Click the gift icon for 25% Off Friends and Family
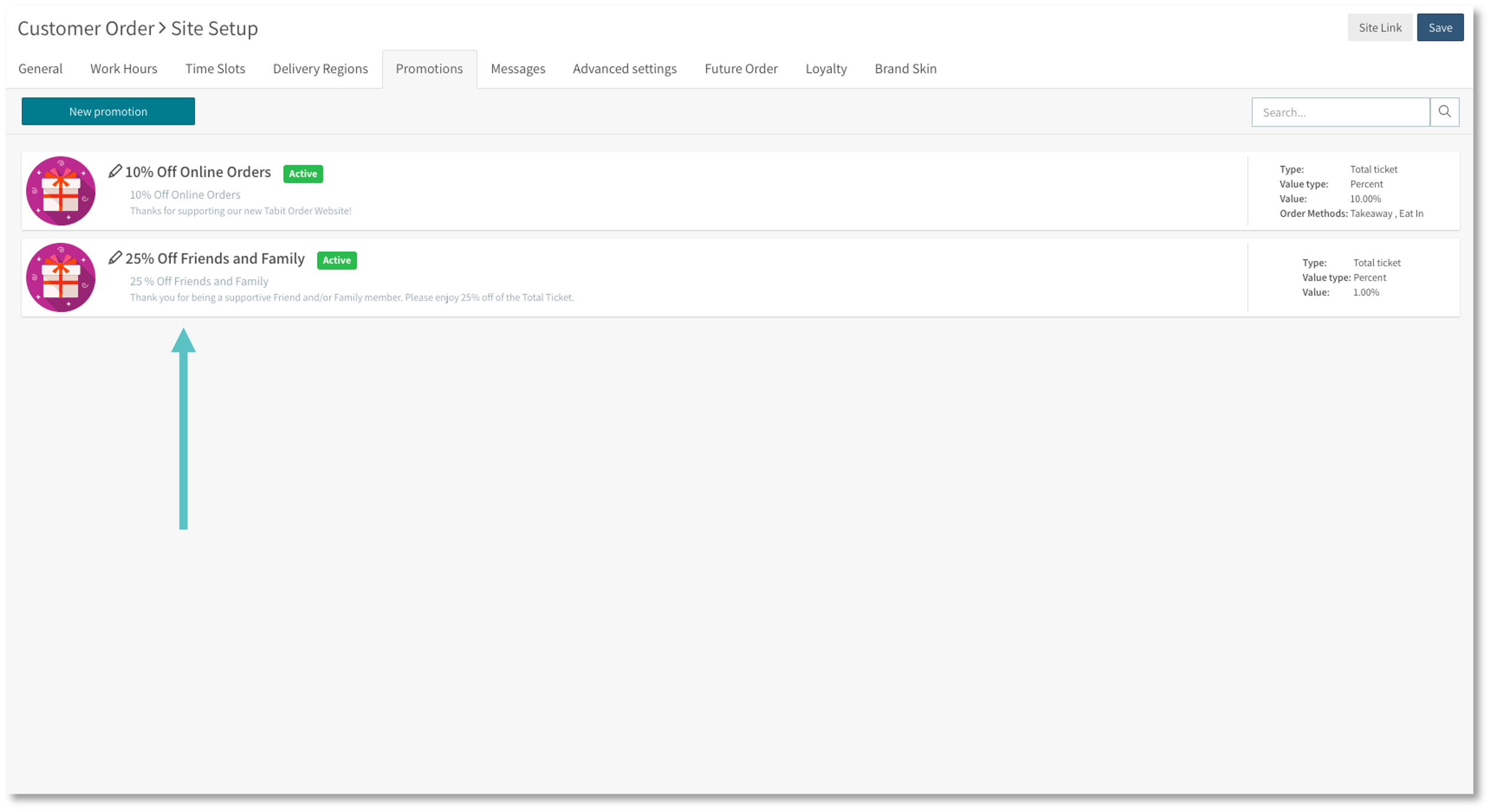 [60, 277]
